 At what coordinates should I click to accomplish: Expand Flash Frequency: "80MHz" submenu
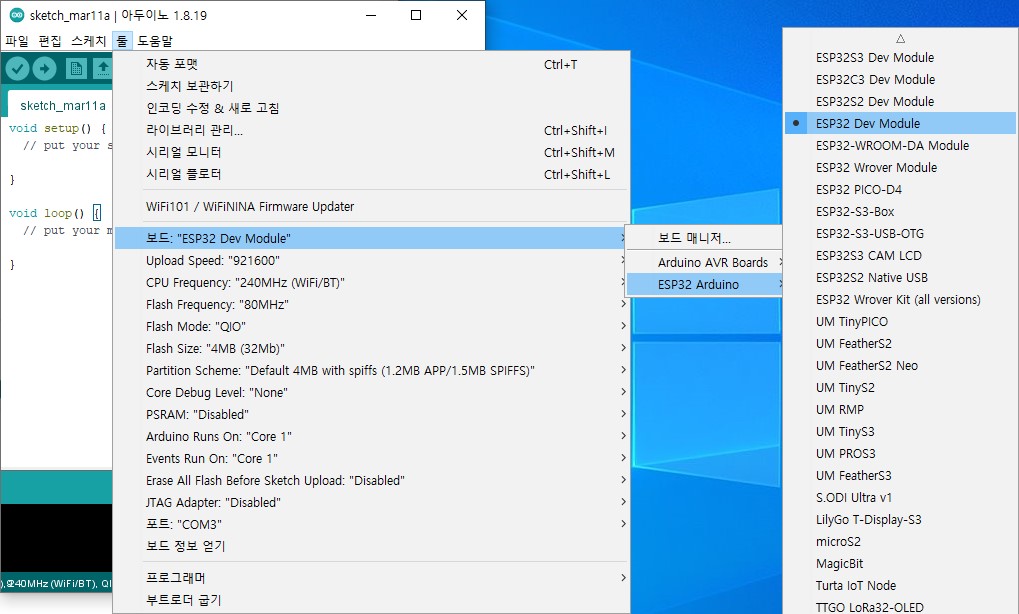point(371,305)
